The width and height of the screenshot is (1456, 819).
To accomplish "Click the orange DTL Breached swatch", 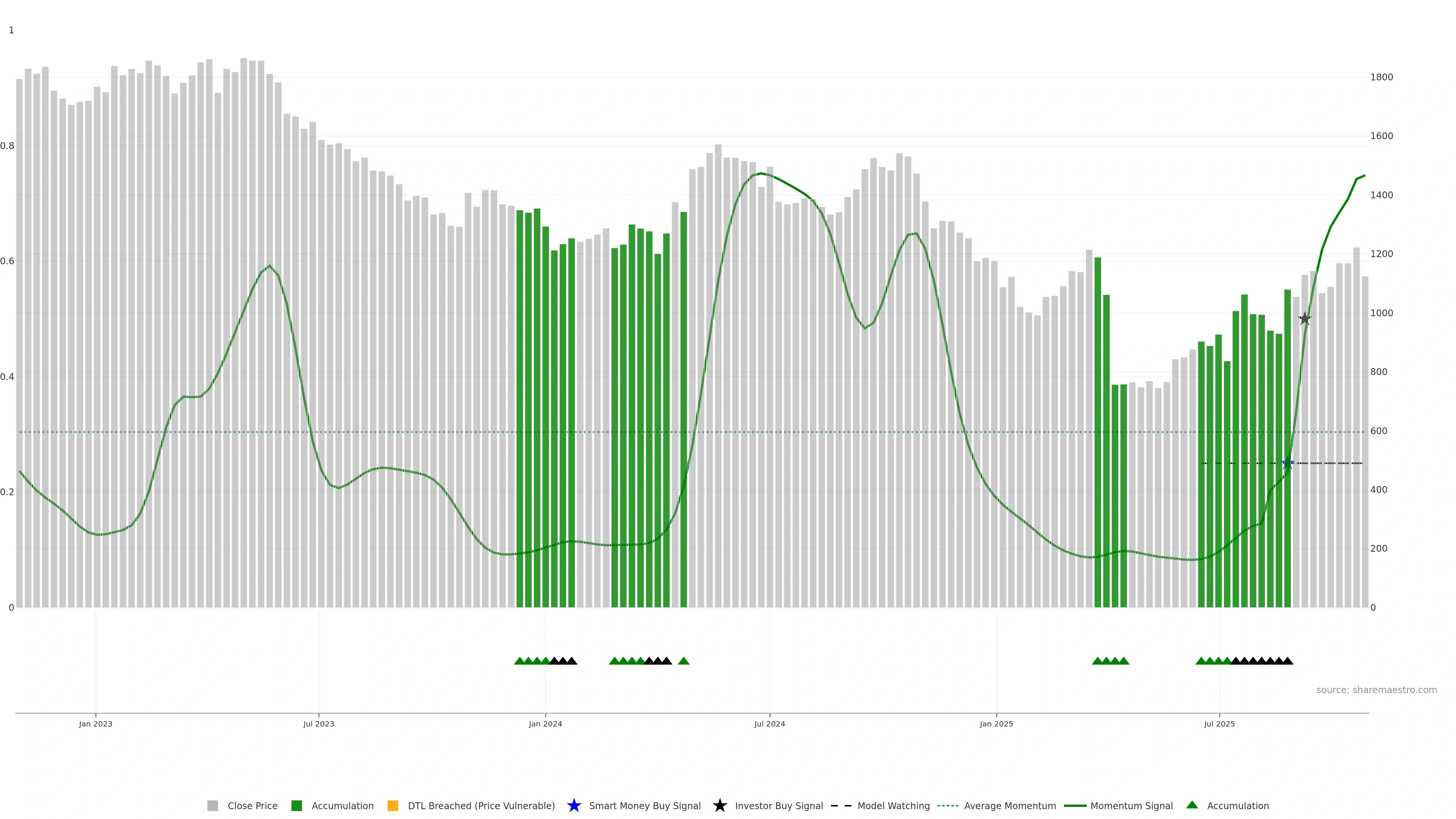I will point(393,805).
